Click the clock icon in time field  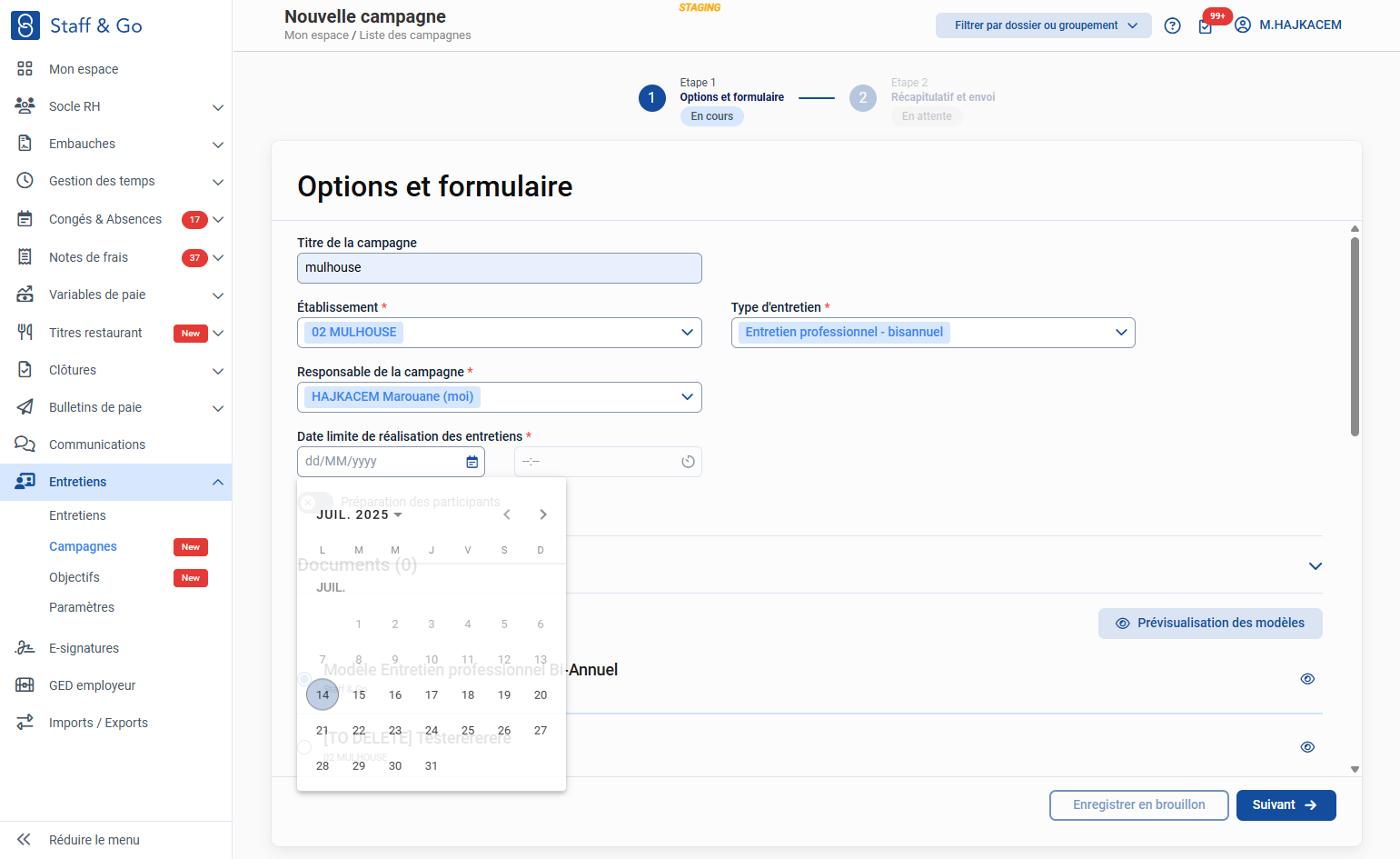(689, 462)
